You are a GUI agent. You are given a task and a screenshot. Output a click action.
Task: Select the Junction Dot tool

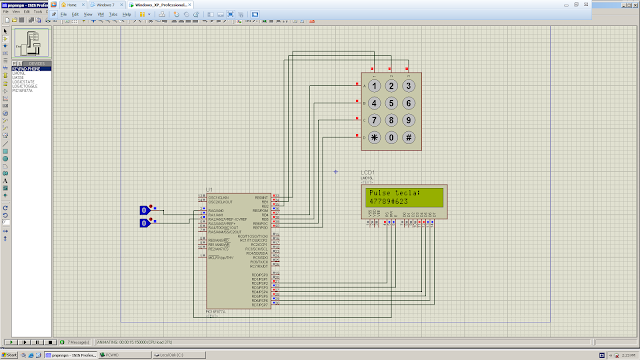coord(5,46)
